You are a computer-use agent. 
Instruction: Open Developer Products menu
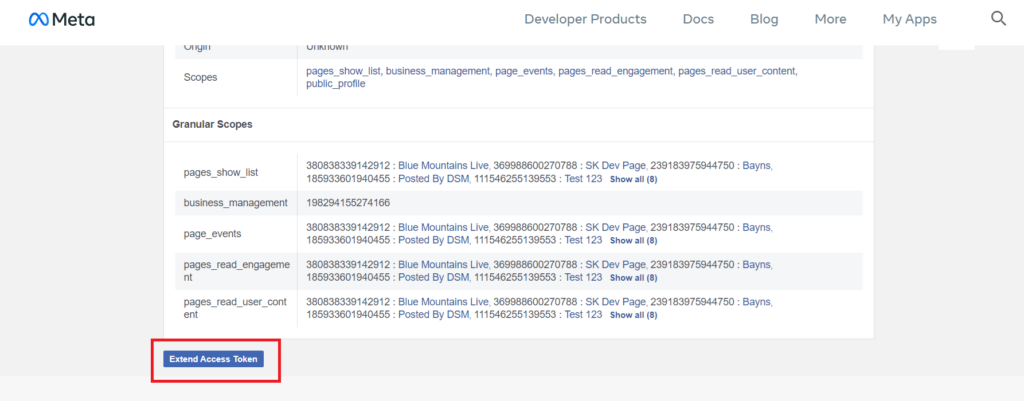pyautogui.click(x=585, y=20)
